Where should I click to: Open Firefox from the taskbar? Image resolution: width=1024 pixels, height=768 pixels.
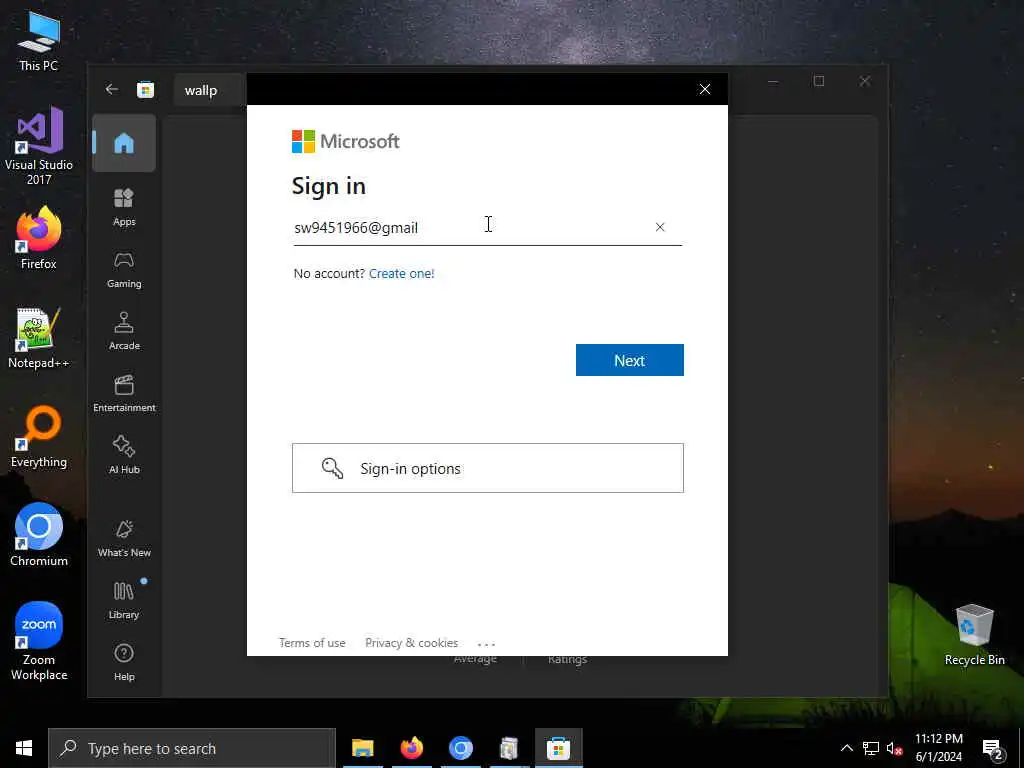(x=412, y=748)
